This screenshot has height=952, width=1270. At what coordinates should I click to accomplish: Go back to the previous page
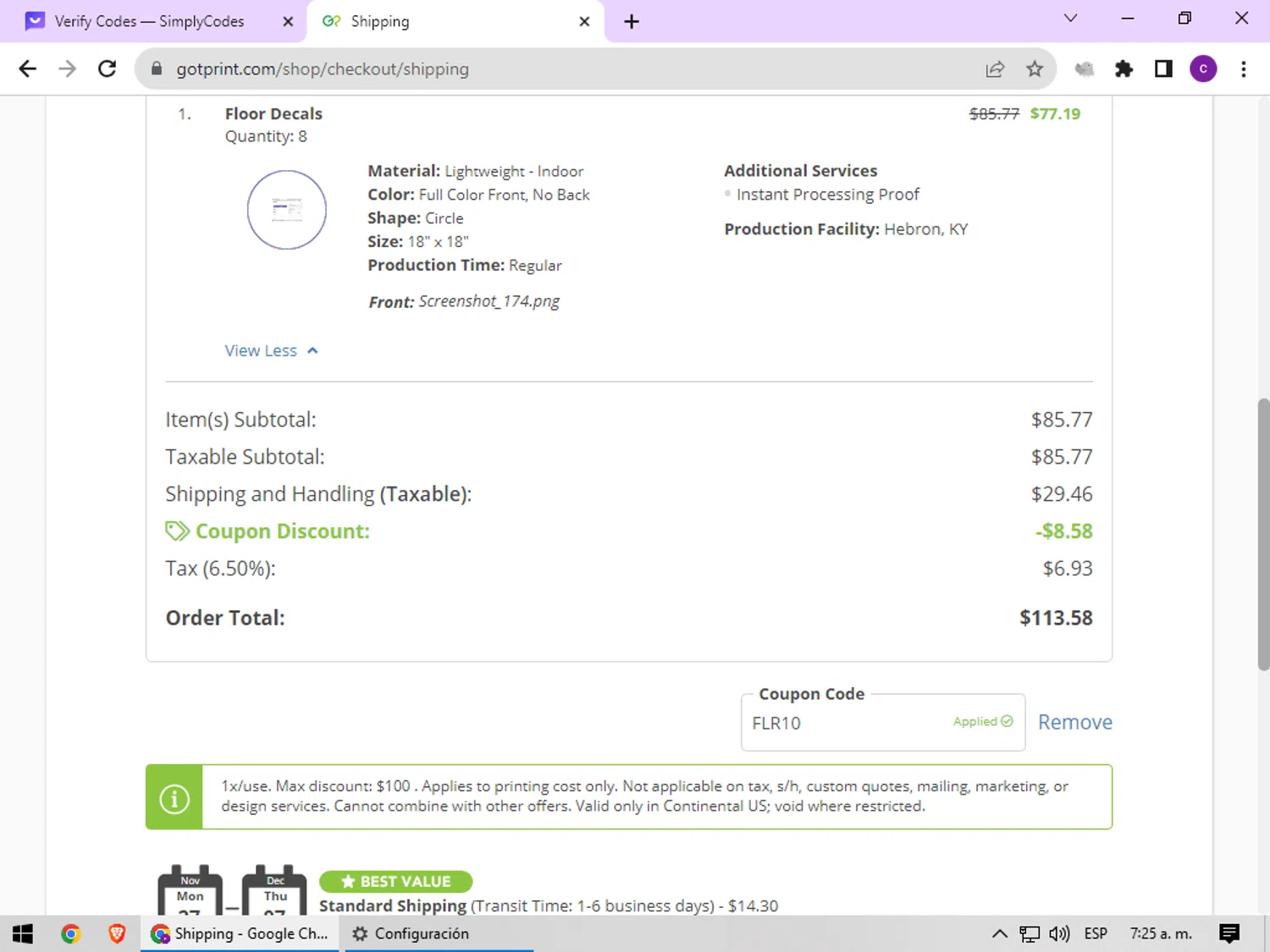pyautogui.click(x=27, y=69)
